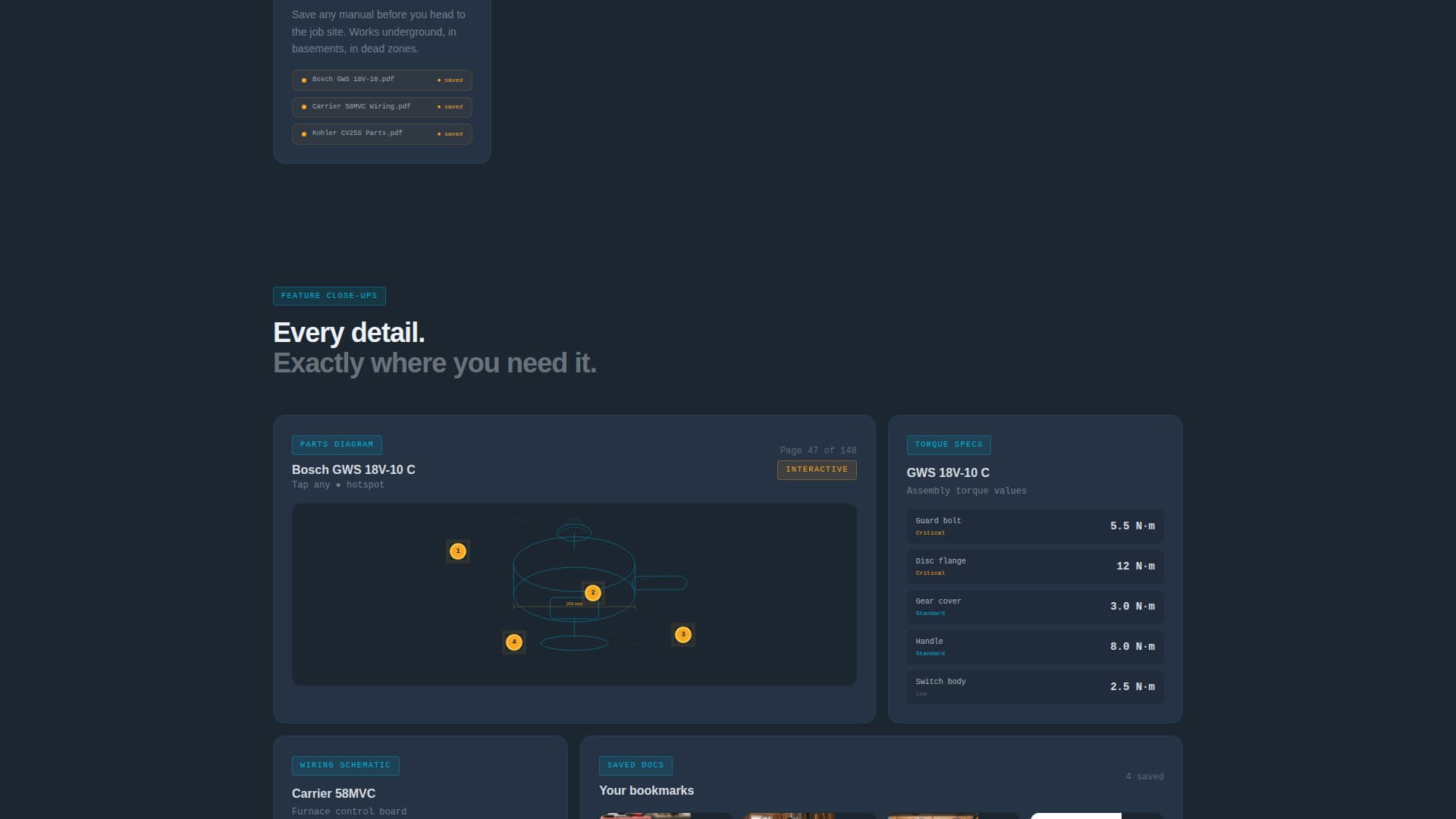Click the Tap any hotspot hint text
Screen dimensions: 1456x819
point(338,485)
